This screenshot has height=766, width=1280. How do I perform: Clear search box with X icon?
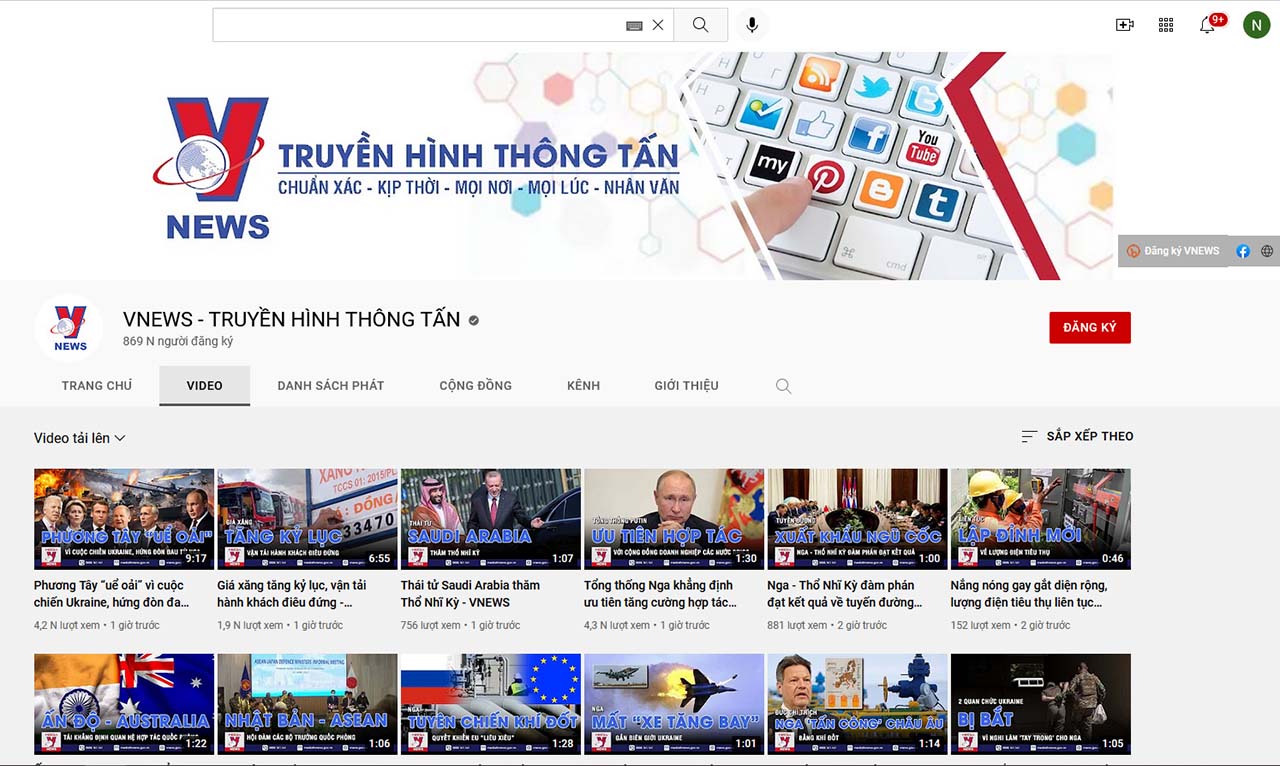[658, 25]
